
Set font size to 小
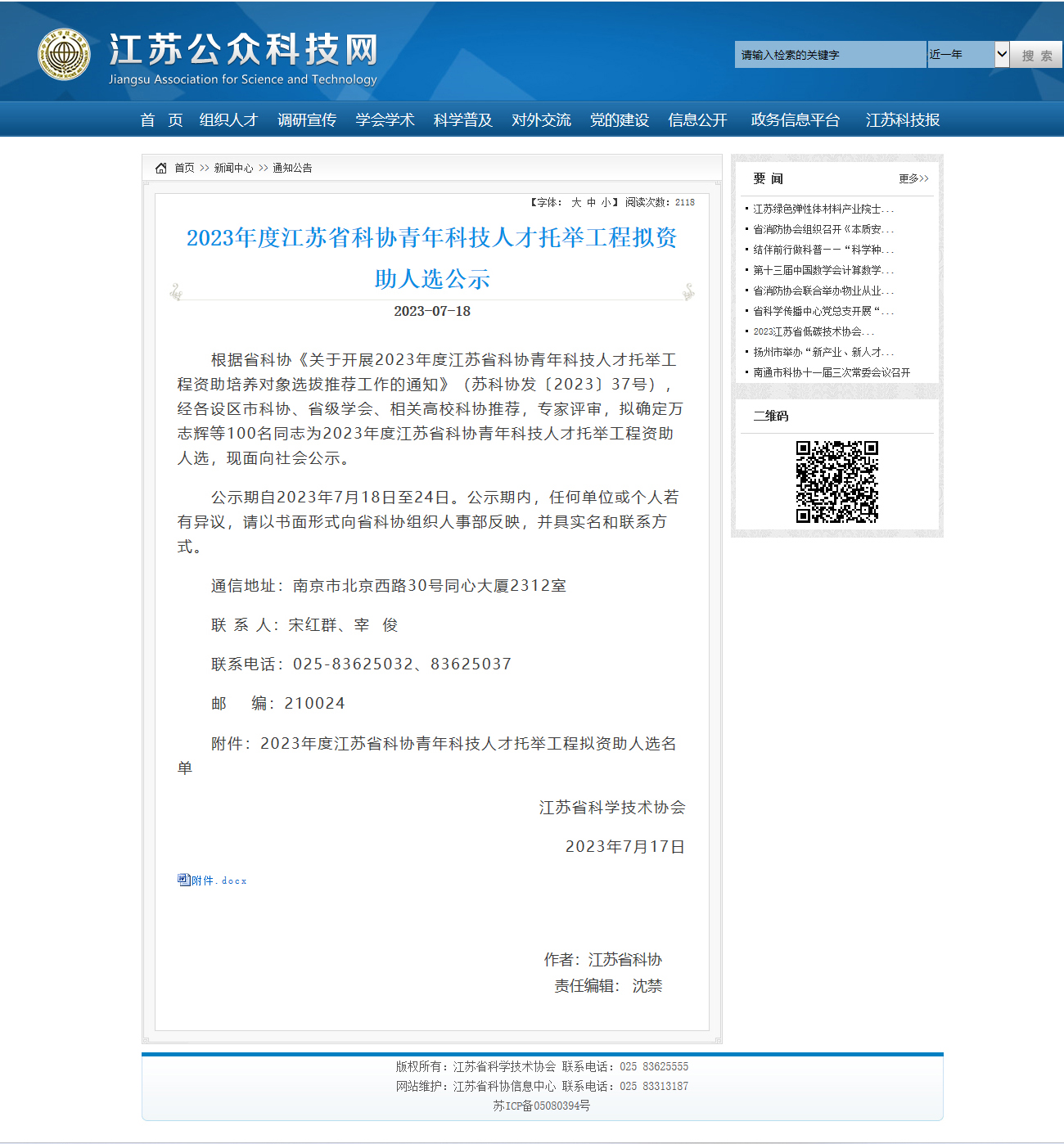(x=606, y=202)
